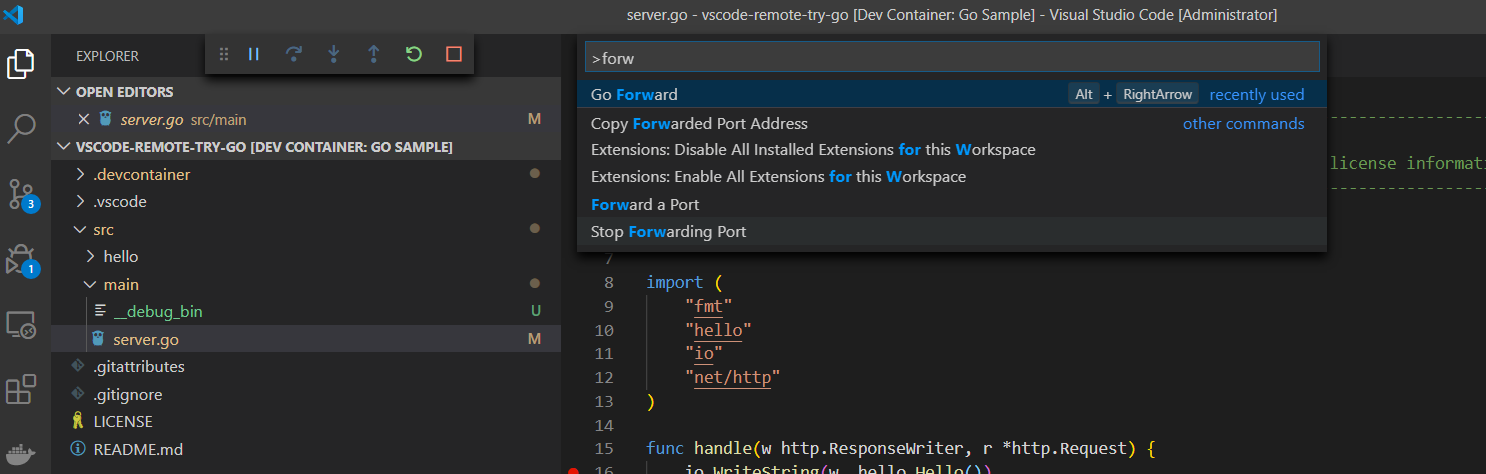Close server.go in Open Editors
1486x474 pixels.
pos(84,119)
